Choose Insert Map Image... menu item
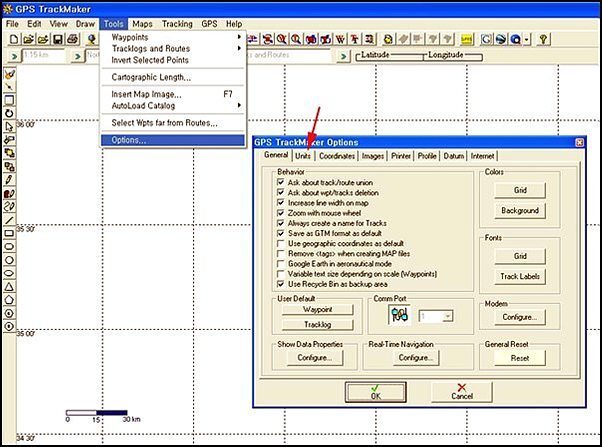Viewport: 602px width, 447px height. (173, 94)
